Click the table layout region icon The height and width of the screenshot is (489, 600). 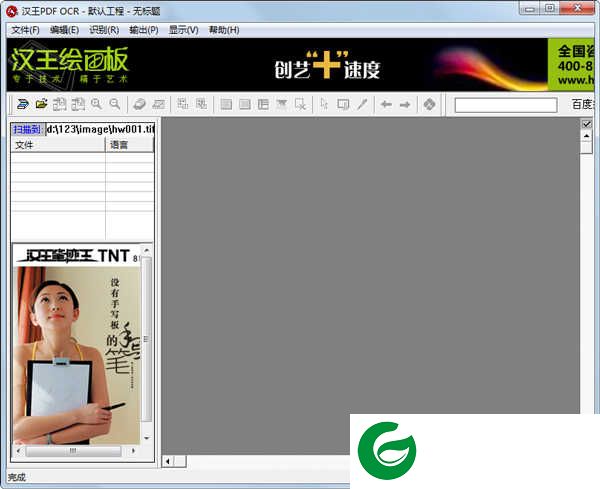pyautogui.click(x=263, y=104)
